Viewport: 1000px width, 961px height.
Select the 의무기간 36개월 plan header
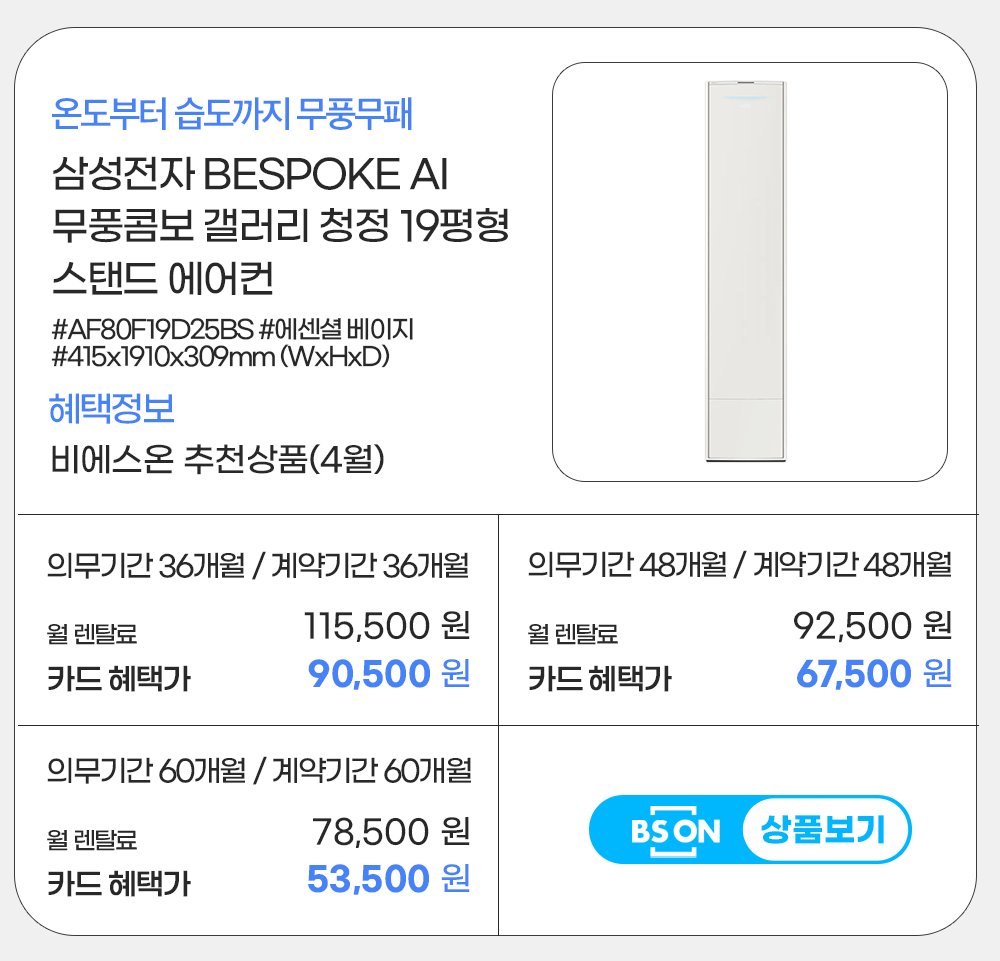(259, 566)
